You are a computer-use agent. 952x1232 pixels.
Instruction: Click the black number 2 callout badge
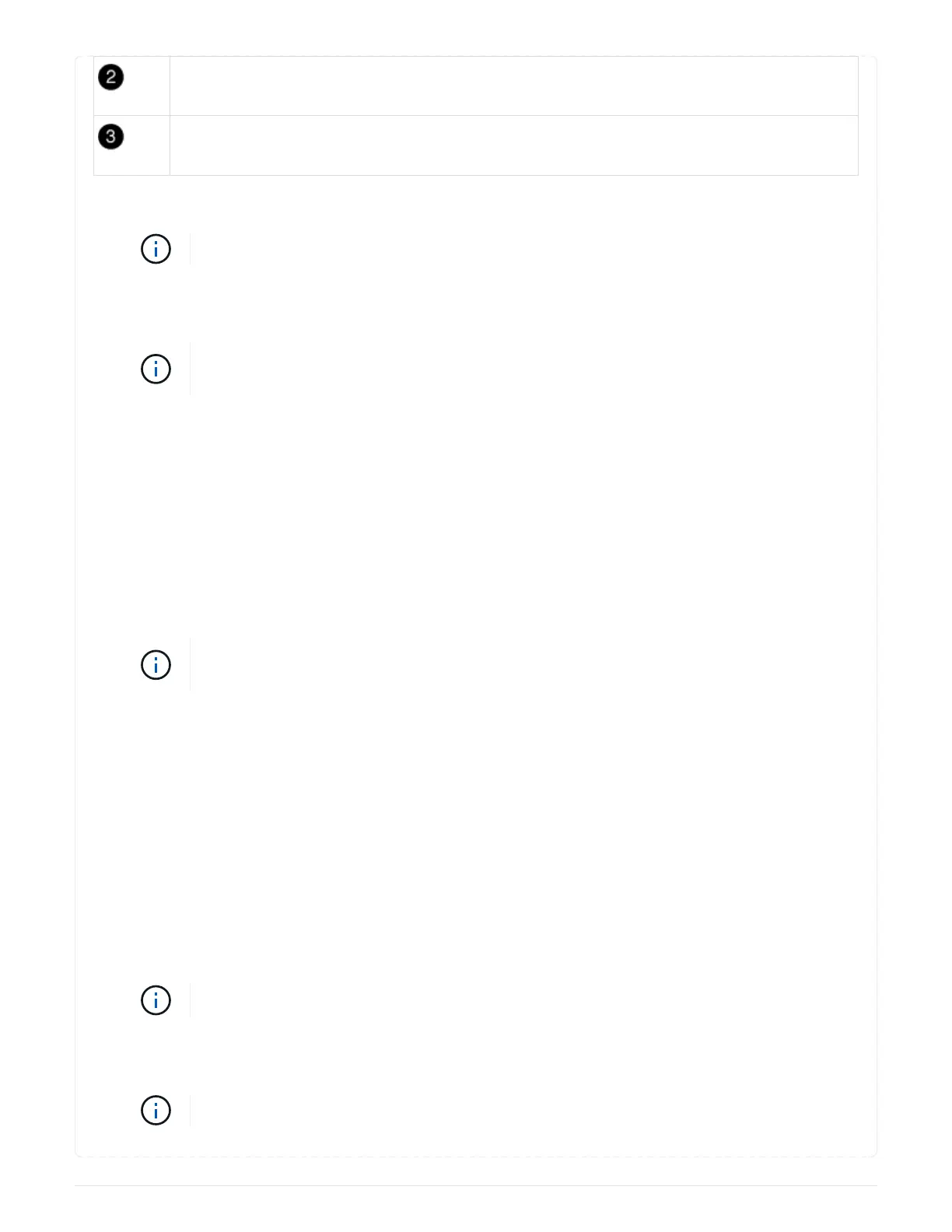click(x=111, y=78)
